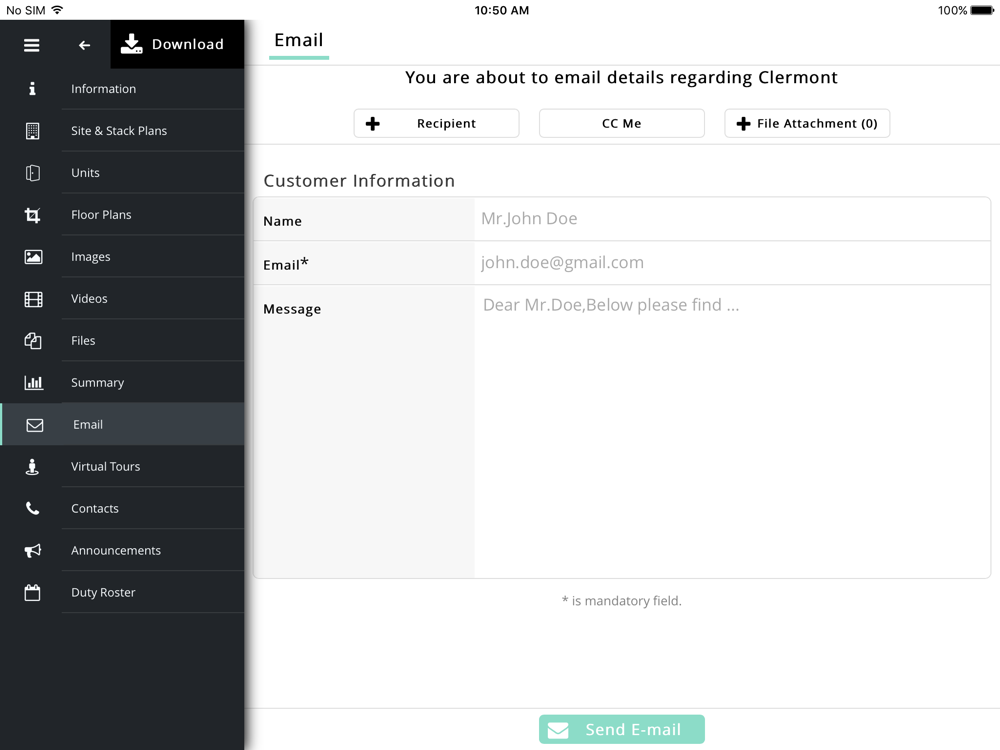Add a File Attachment (0)
Image resolution: width=1000 pixels, height=750 pixels.
(807, 124)
